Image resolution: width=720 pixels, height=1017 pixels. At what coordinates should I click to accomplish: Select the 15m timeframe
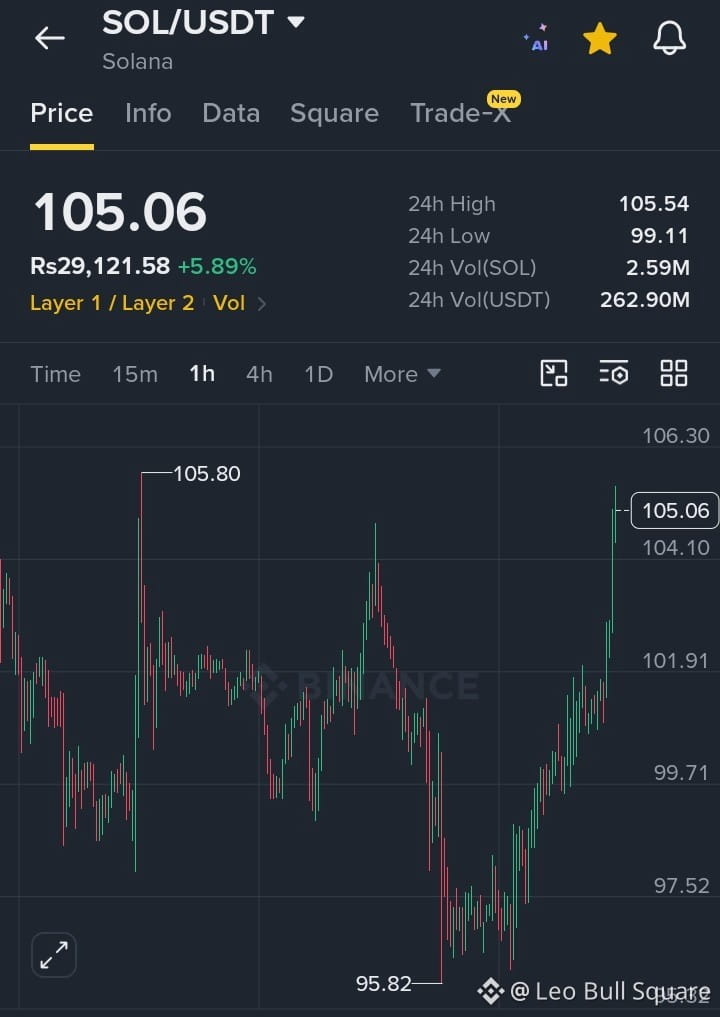(135, 374)
